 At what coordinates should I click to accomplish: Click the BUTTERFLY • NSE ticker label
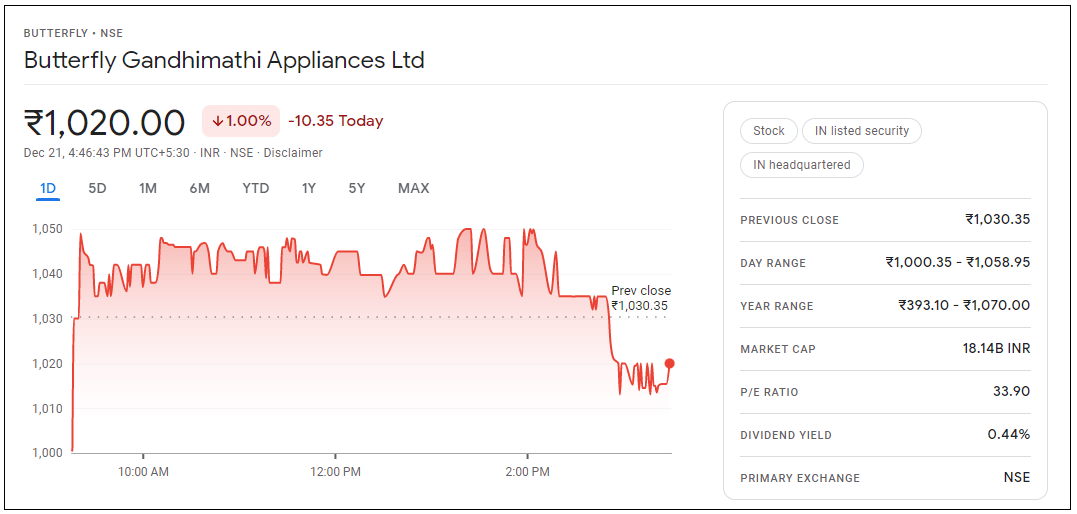73,33
